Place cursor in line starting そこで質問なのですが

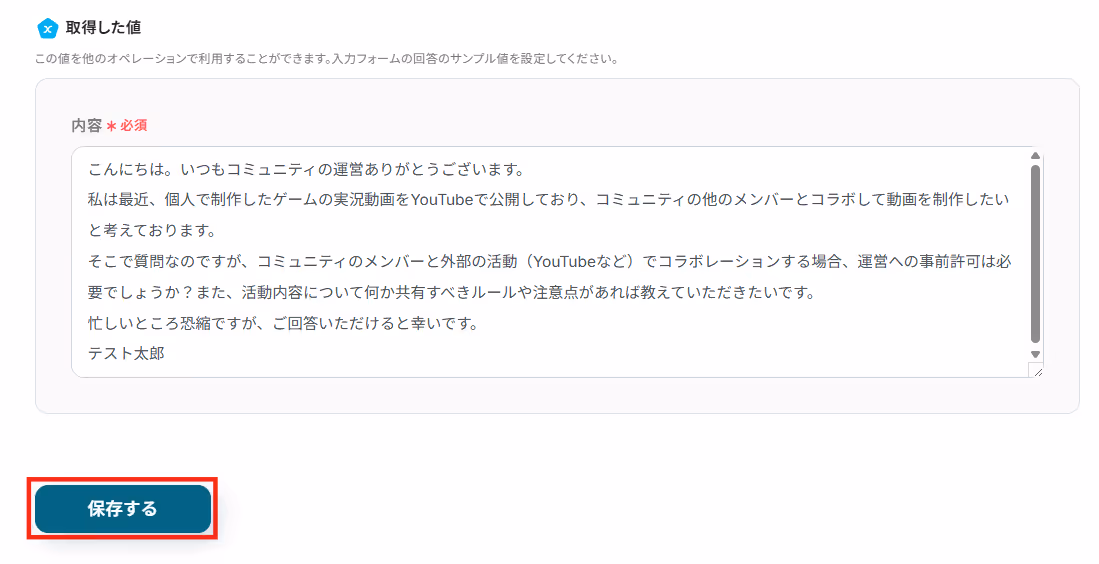tap(550, 261)
